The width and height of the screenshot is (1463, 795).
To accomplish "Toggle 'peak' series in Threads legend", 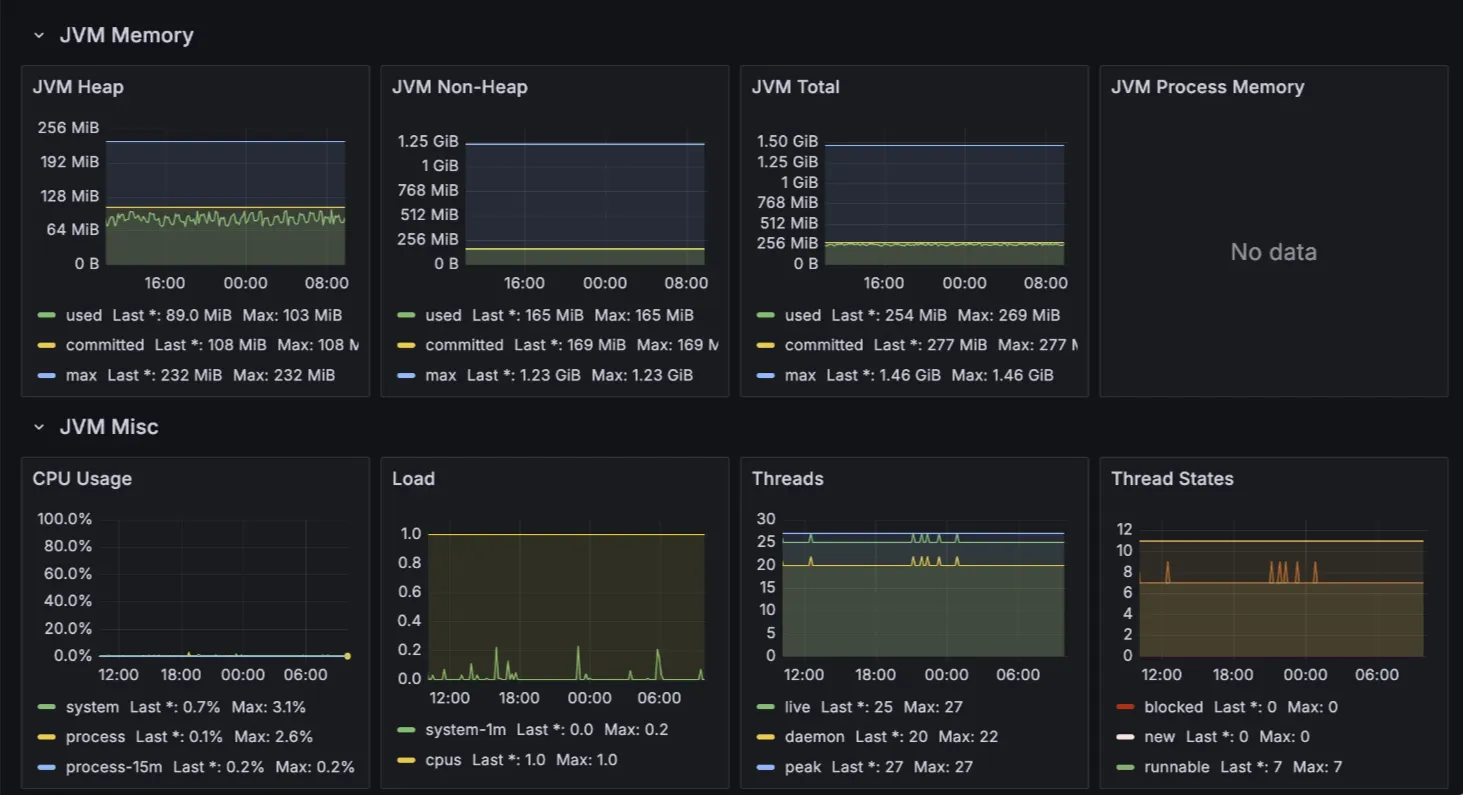I will (x=803, y=767).
